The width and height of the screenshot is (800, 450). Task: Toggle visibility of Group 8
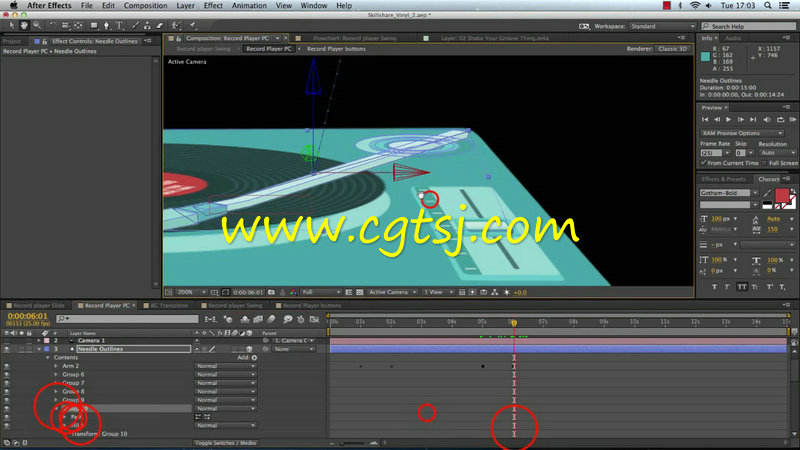tap(7, 392)
